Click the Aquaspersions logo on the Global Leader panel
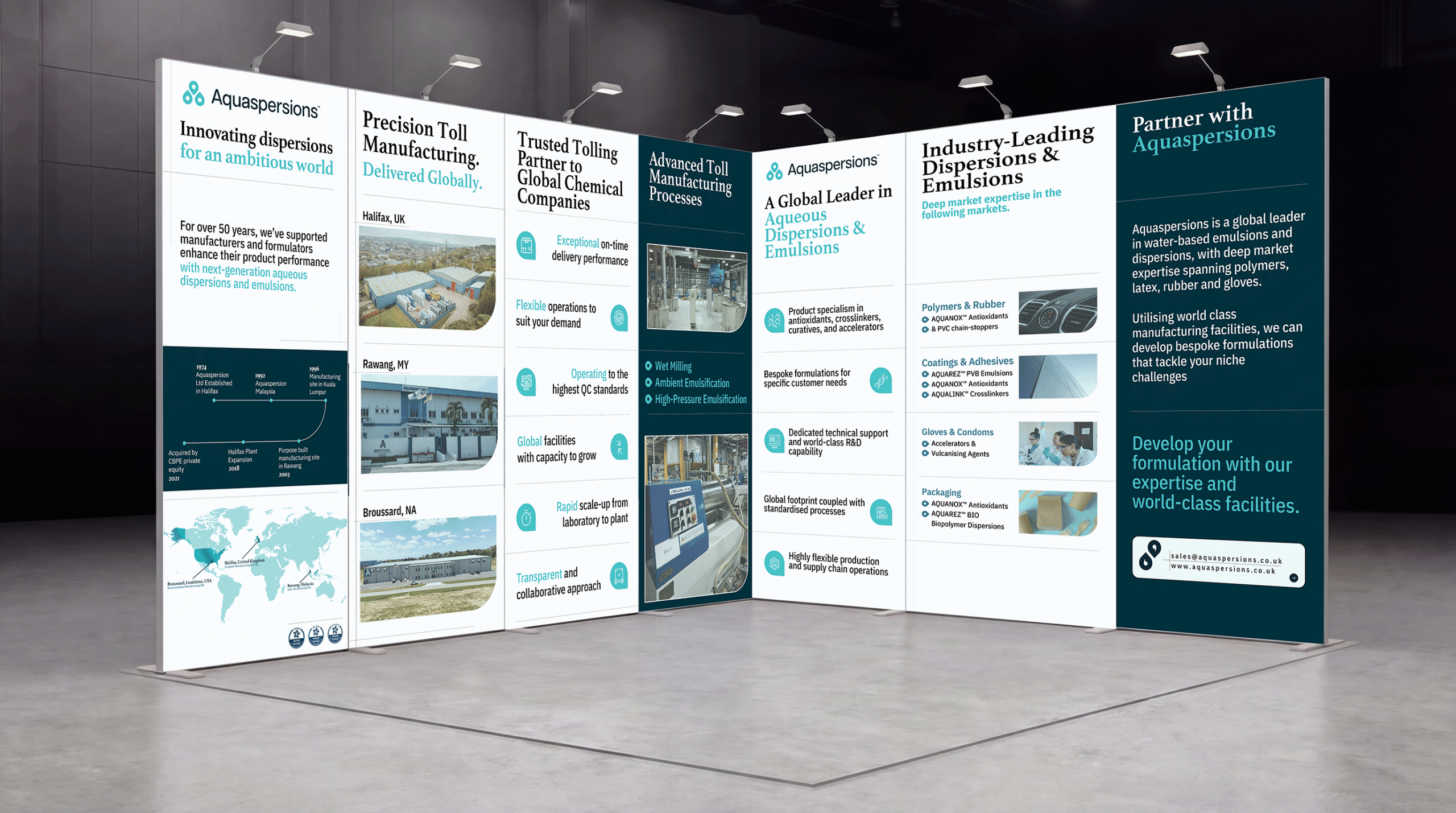This screenshot has width=1456, height=813. click(x=822, y=167)
